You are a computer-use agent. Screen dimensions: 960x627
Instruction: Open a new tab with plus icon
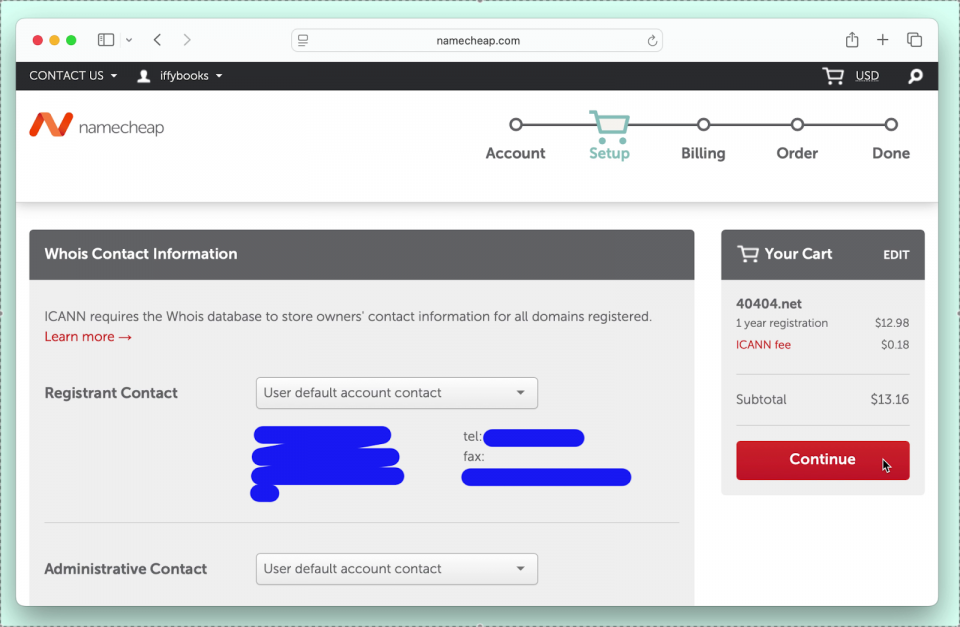(x=882, y=40)
